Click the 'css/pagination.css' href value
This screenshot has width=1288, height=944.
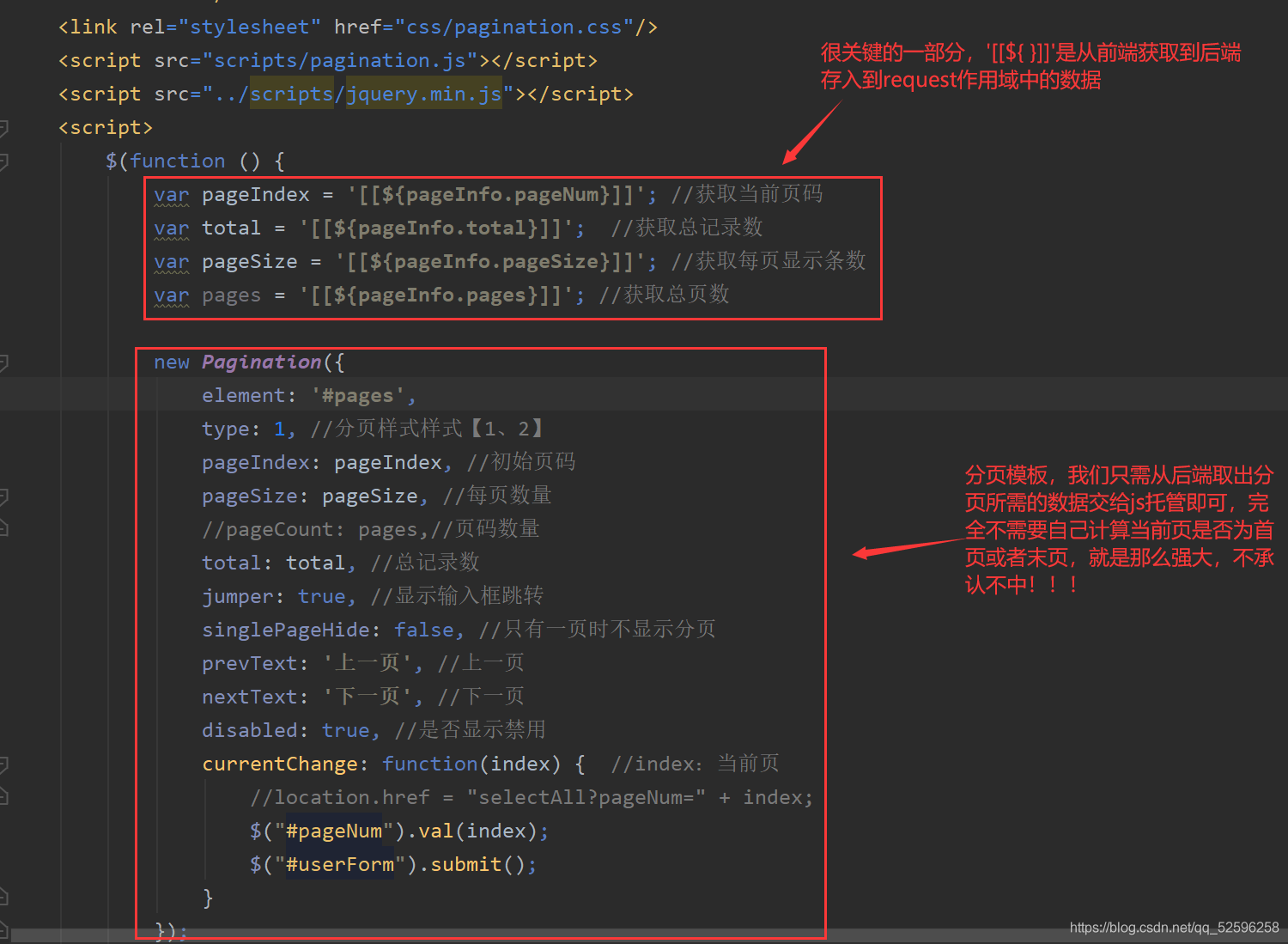[x=513, y=27]
